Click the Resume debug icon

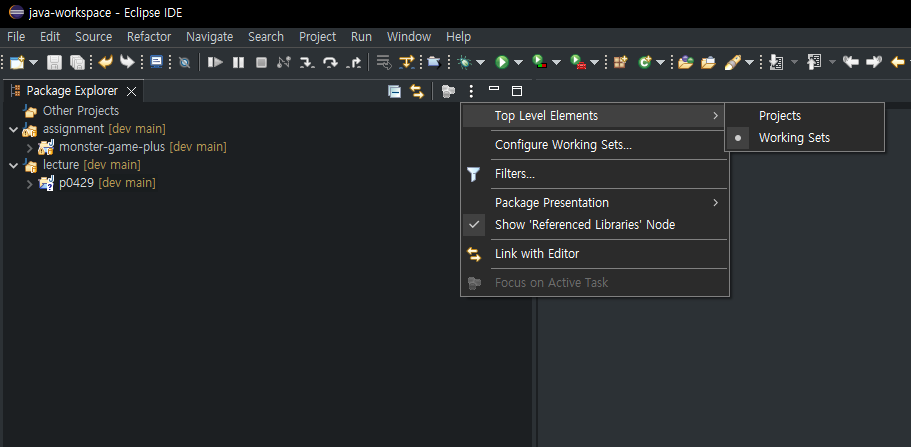216,62
